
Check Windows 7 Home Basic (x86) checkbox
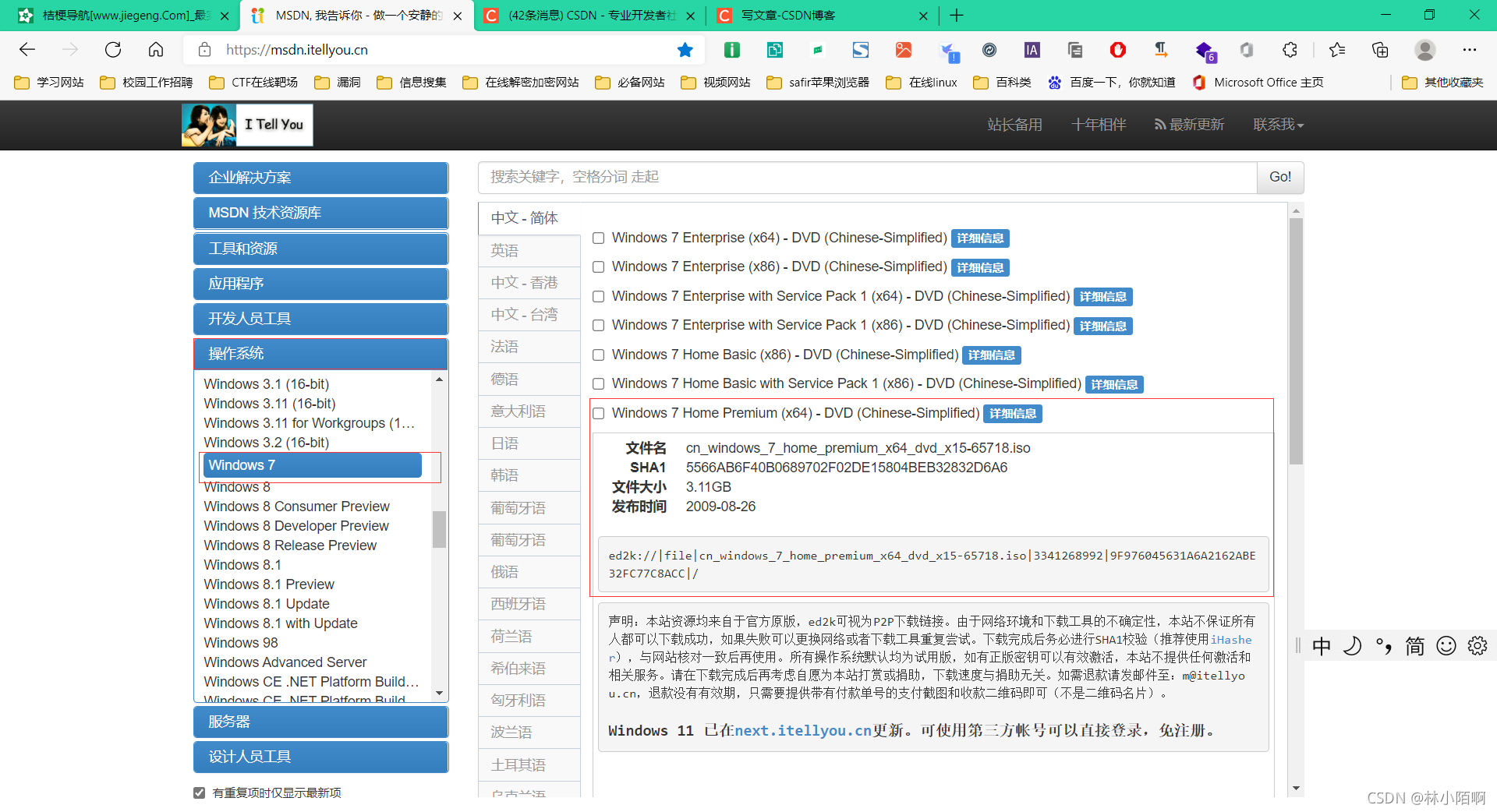point(599,355)
